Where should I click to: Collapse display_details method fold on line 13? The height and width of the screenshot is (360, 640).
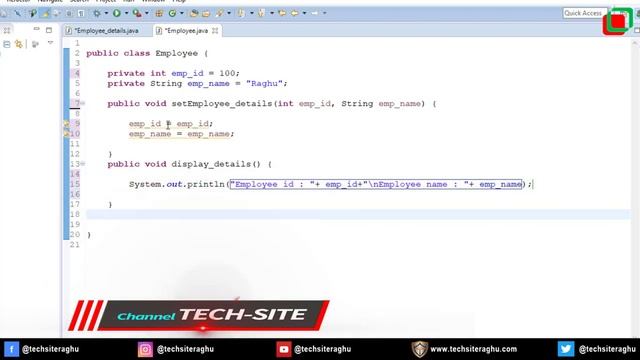click(x=83, y=164)
